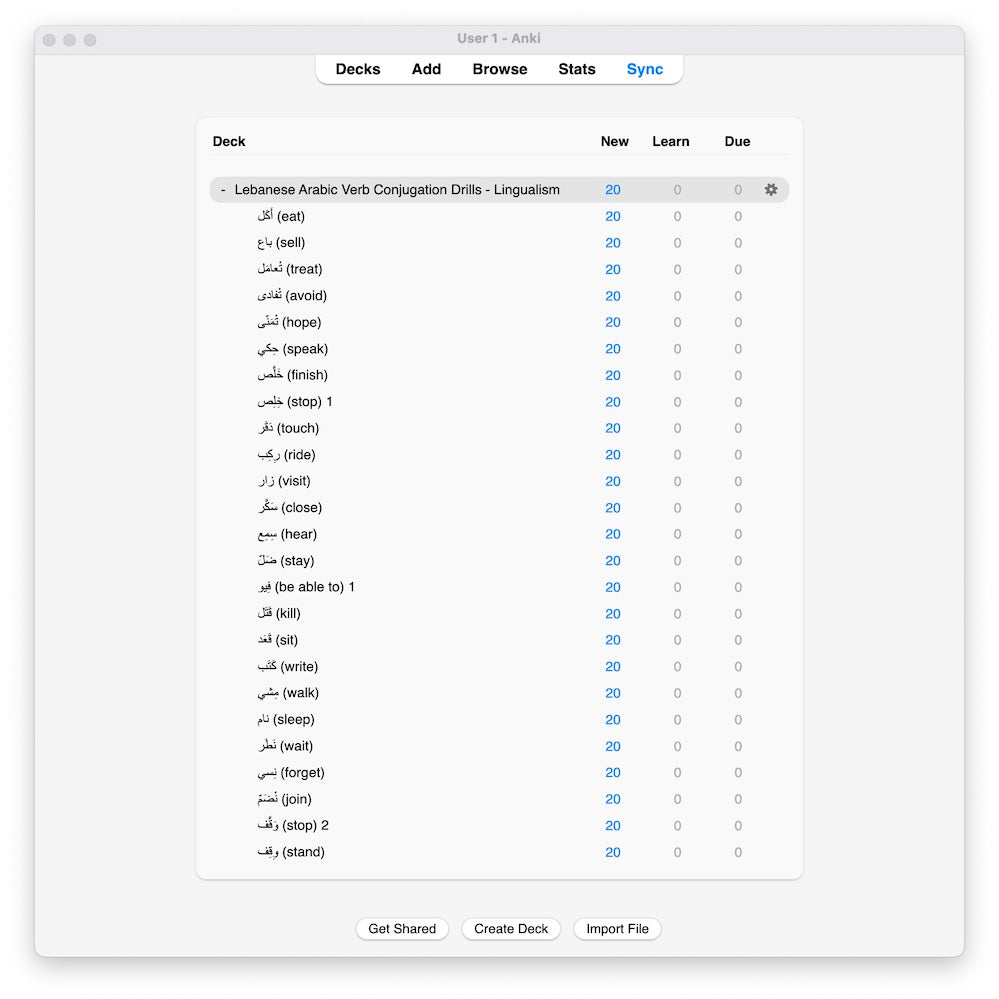This screenshot has height=999, width=999.
Task: Select the (stop) 1 subdeck
Action: [x=295, y=402]
